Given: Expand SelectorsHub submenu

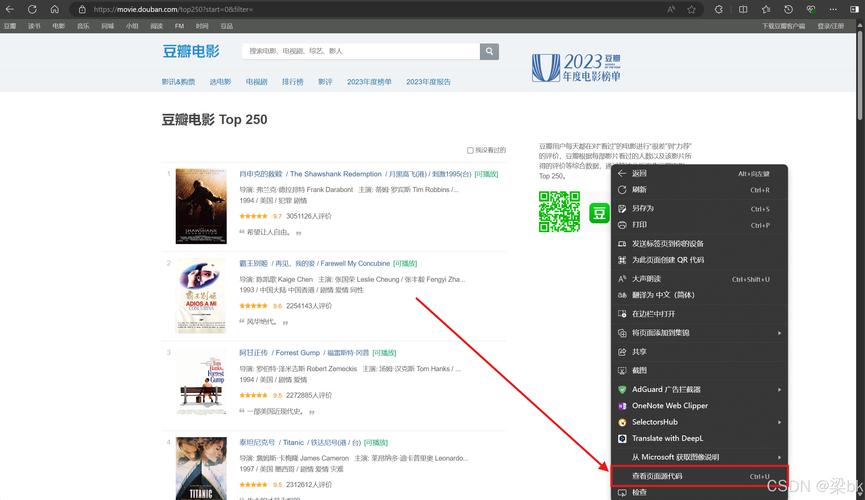Looking at the screenshot, I should (699, 422).
